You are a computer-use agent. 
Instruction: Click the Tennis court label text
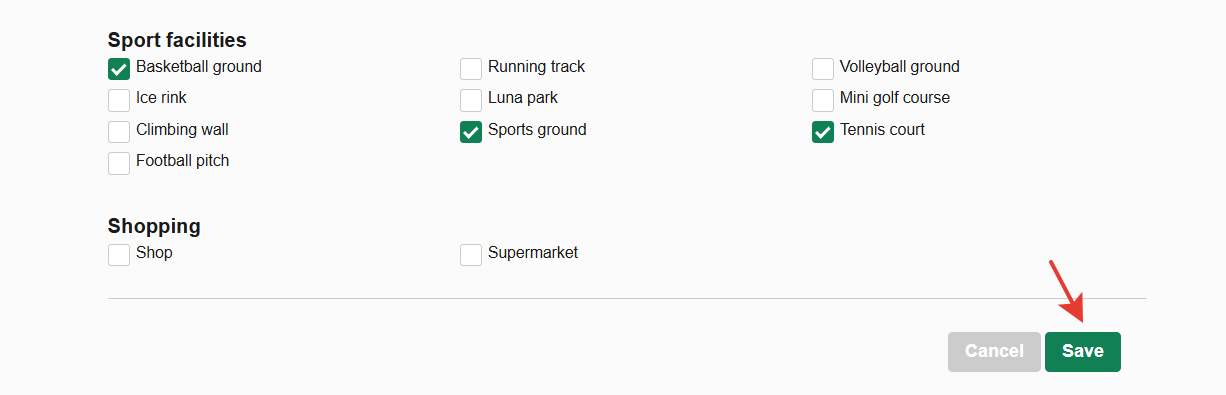coord(882,129)
